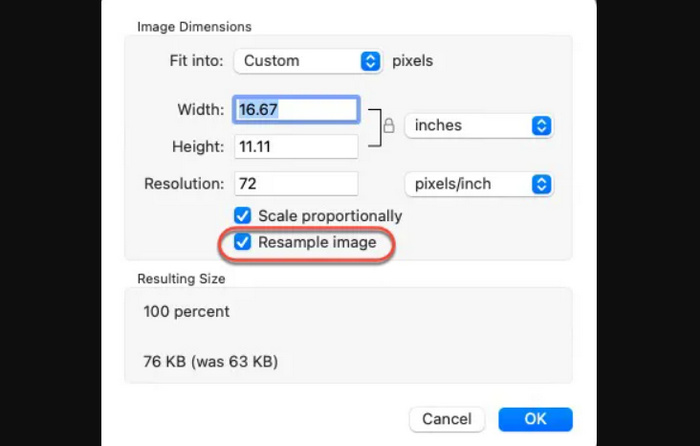
Task: Open the inches units dropdown
Action: (x=479, y=125)
